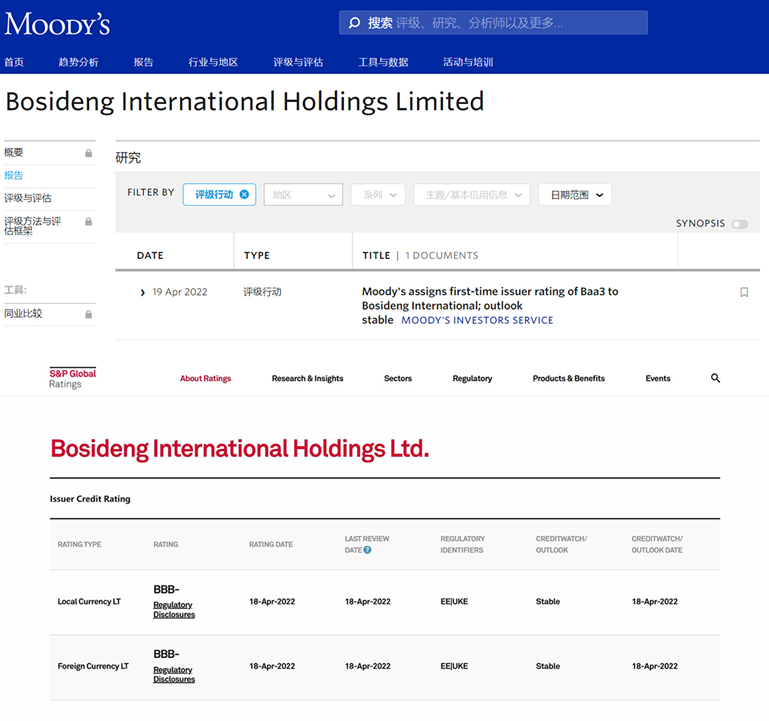Click the bookmark icon on the document row
Screen dimensions: 769x721
[x=744, y=293]
